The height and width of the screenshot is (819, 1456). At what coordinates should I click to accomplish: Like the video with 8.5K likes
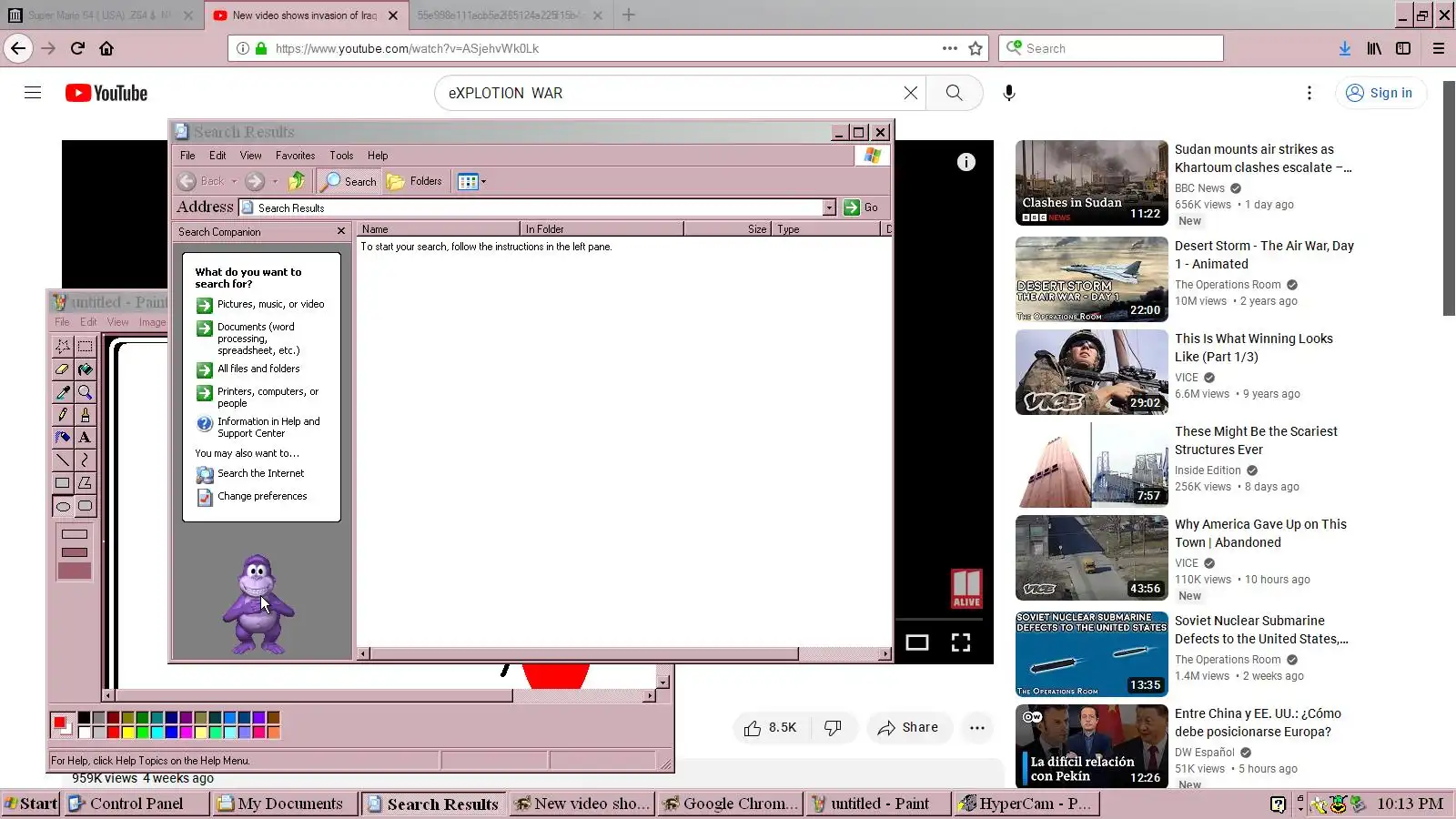point(771,728)
